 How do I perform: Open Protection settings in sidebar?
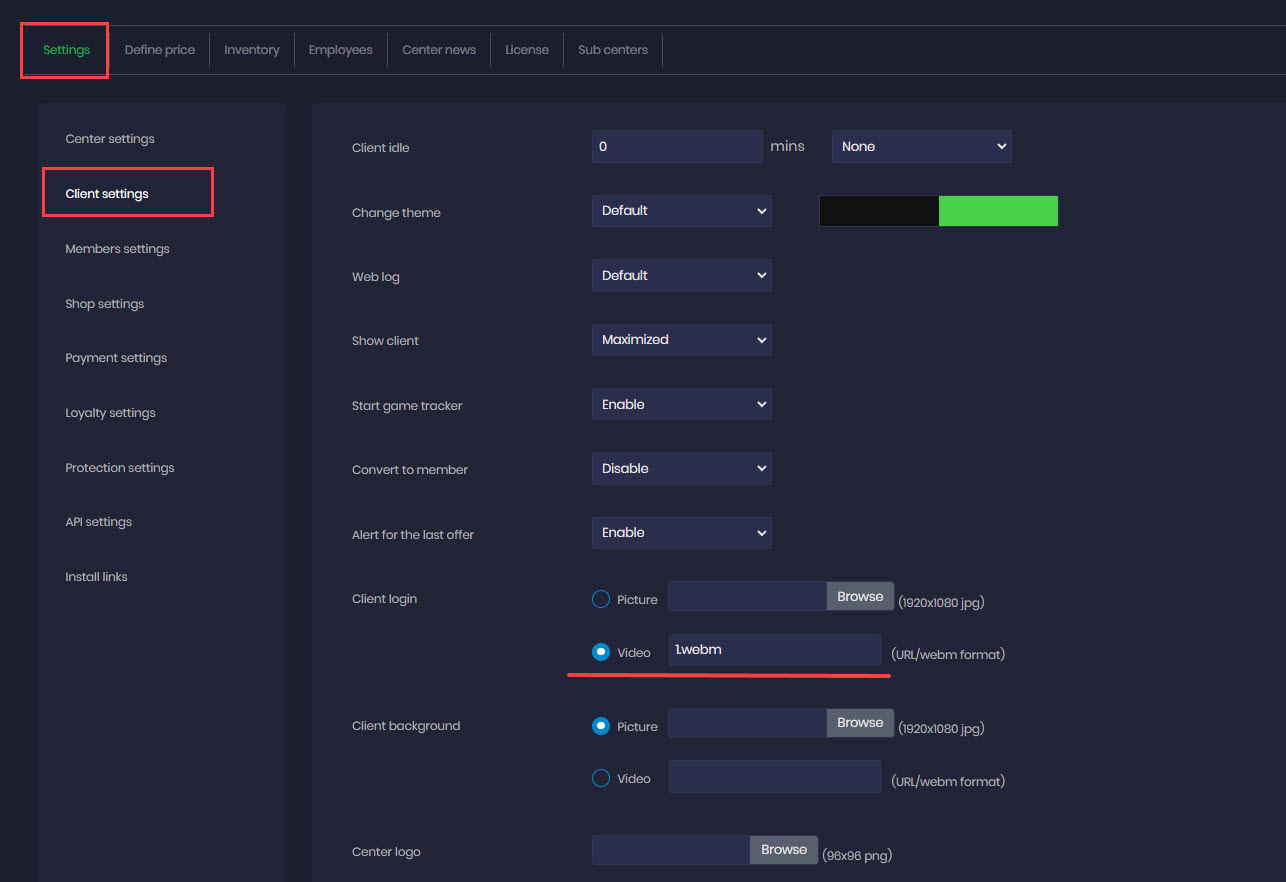(119, 468)
